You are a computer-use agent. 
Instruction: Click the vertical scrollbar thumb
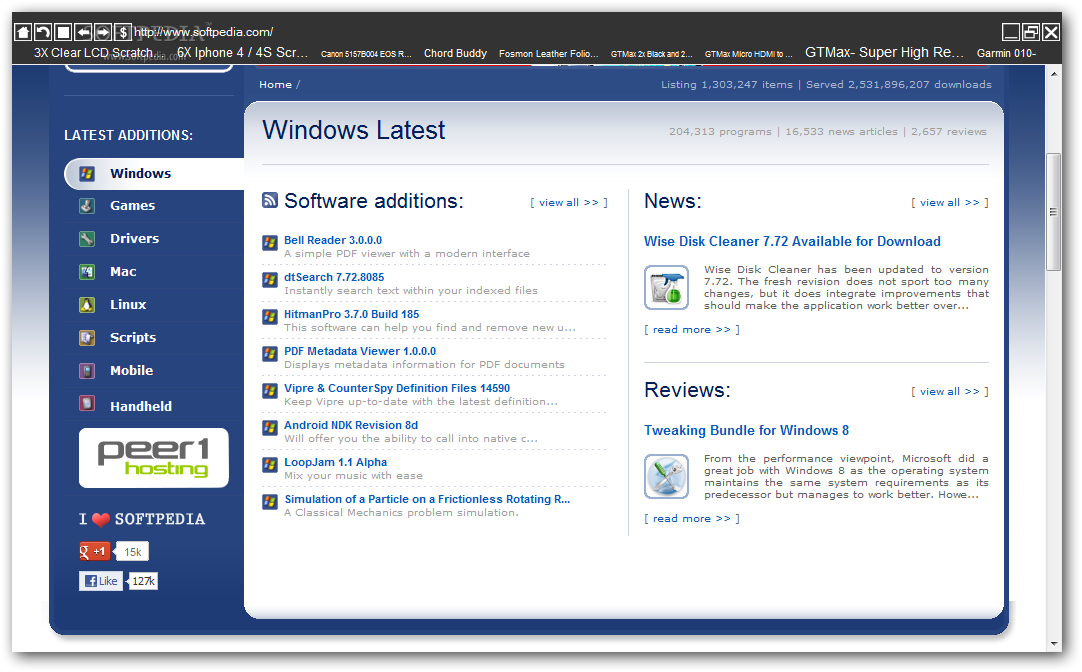[x=1053, y=212]
